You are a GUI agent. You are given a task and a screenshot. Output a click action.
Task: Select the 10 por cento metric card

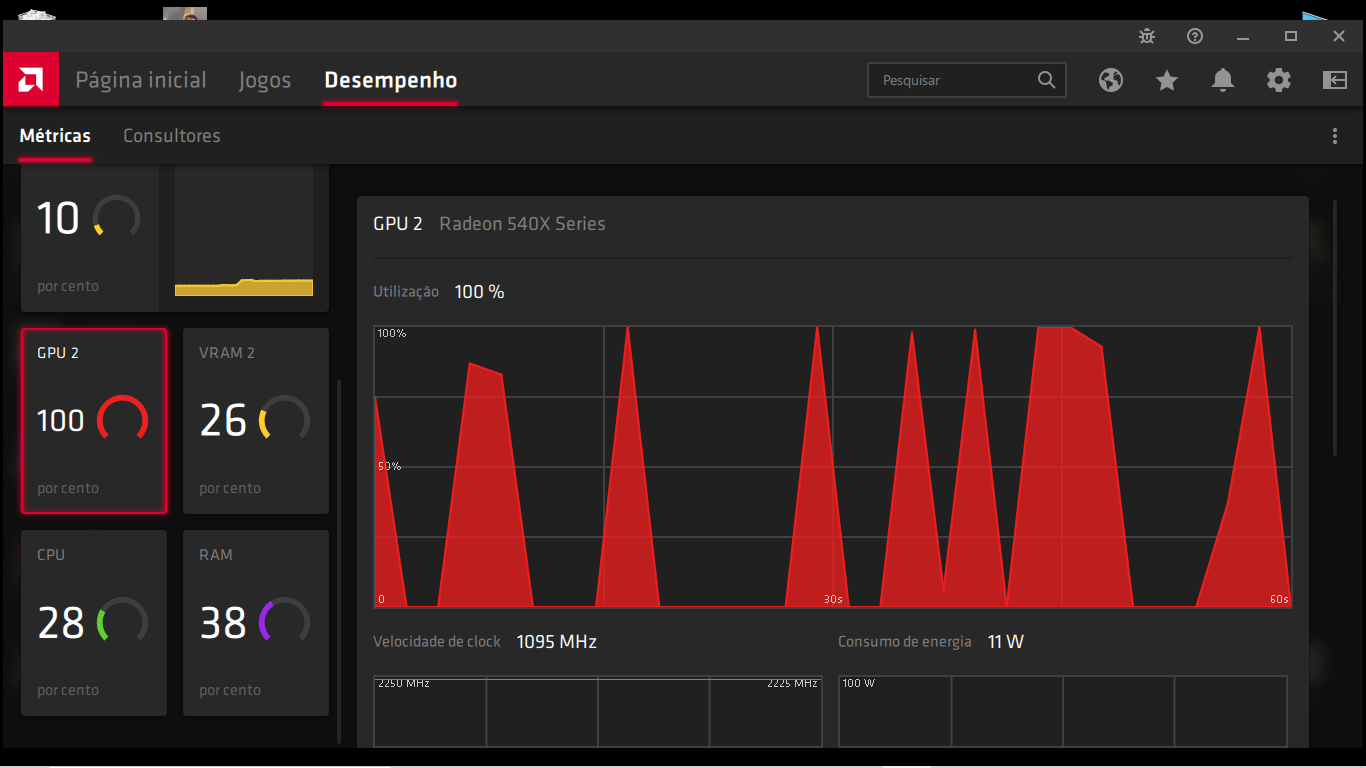point(90,238)
